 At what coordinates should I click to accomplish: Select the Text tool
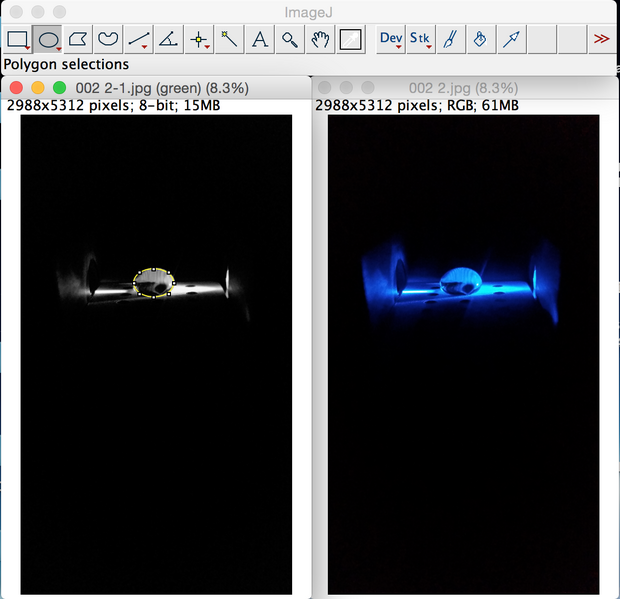pyautogui.click(x=259, y=40)
